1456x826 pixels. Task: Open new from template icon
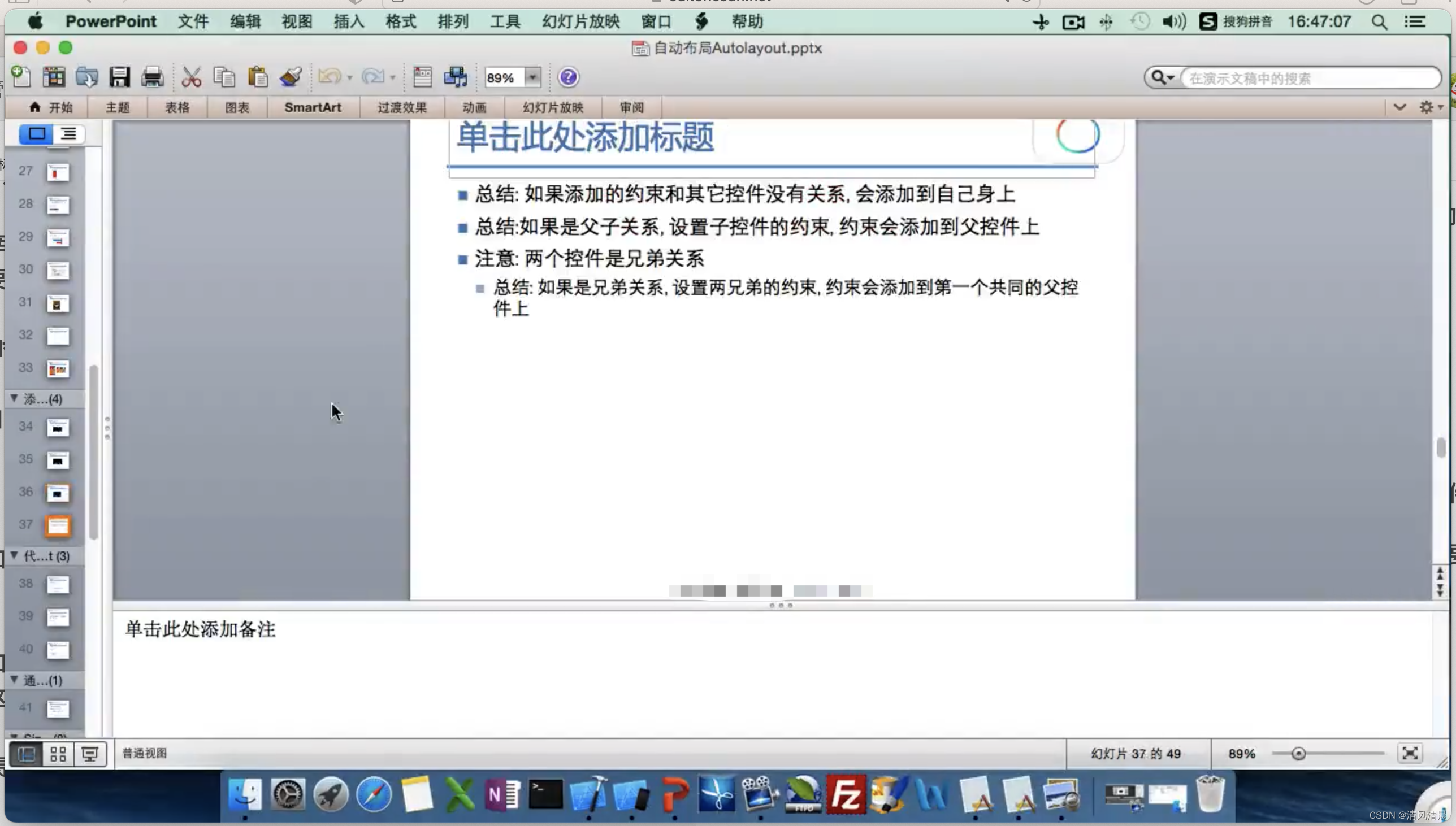(54, 77)
